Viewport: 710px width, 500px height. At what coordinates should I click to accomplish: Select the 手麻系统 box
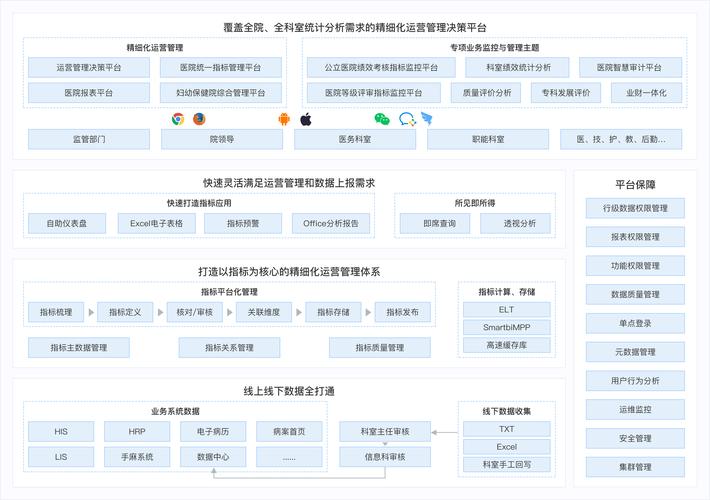pyautogui.click(x=137, y=457)
